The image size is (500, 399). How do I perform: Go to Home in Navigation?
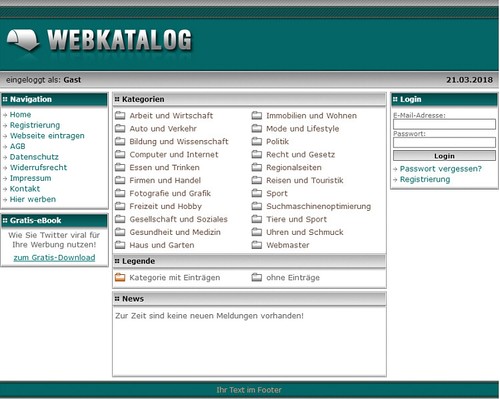click(x=20, y=115)
